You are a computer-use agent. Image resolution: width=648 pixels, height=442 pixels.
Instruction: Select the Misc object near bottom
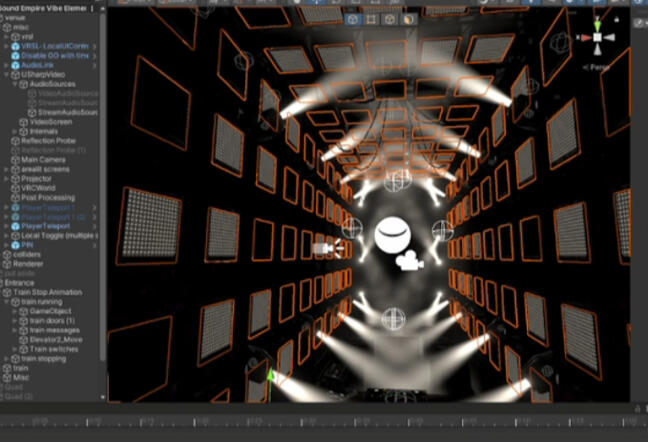pos(21,378)
